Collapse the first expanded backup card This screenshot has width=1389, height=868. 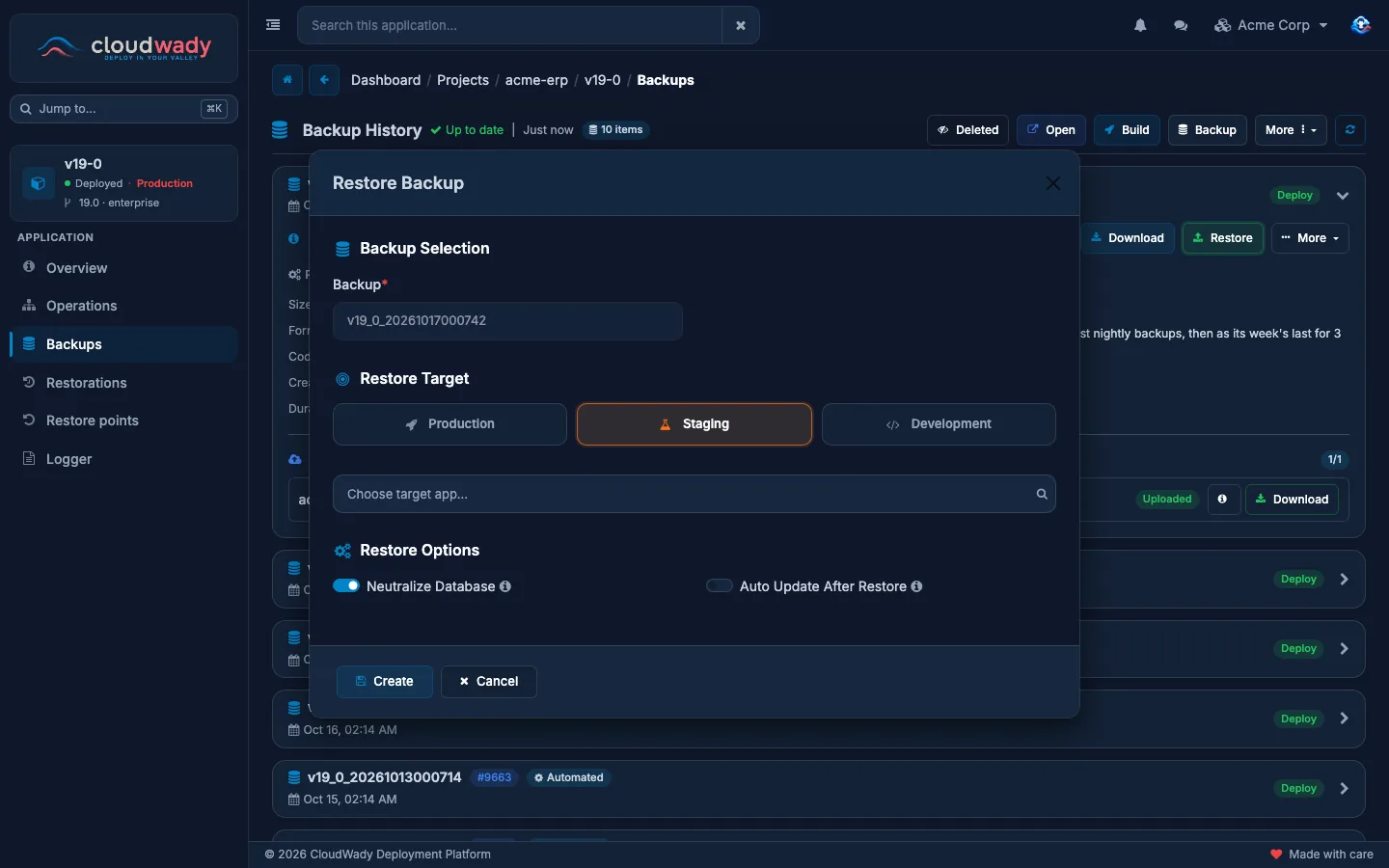point(1343,196)
